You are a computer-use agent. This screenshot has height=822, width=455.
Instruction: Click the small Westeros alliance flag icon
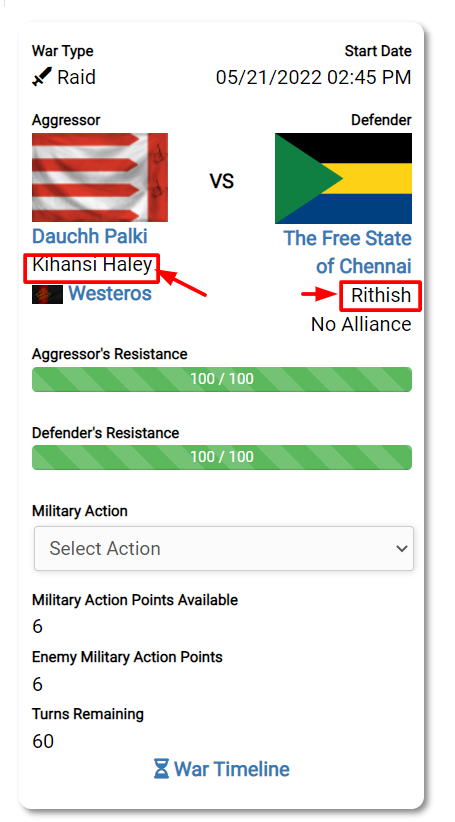point(47,294)
